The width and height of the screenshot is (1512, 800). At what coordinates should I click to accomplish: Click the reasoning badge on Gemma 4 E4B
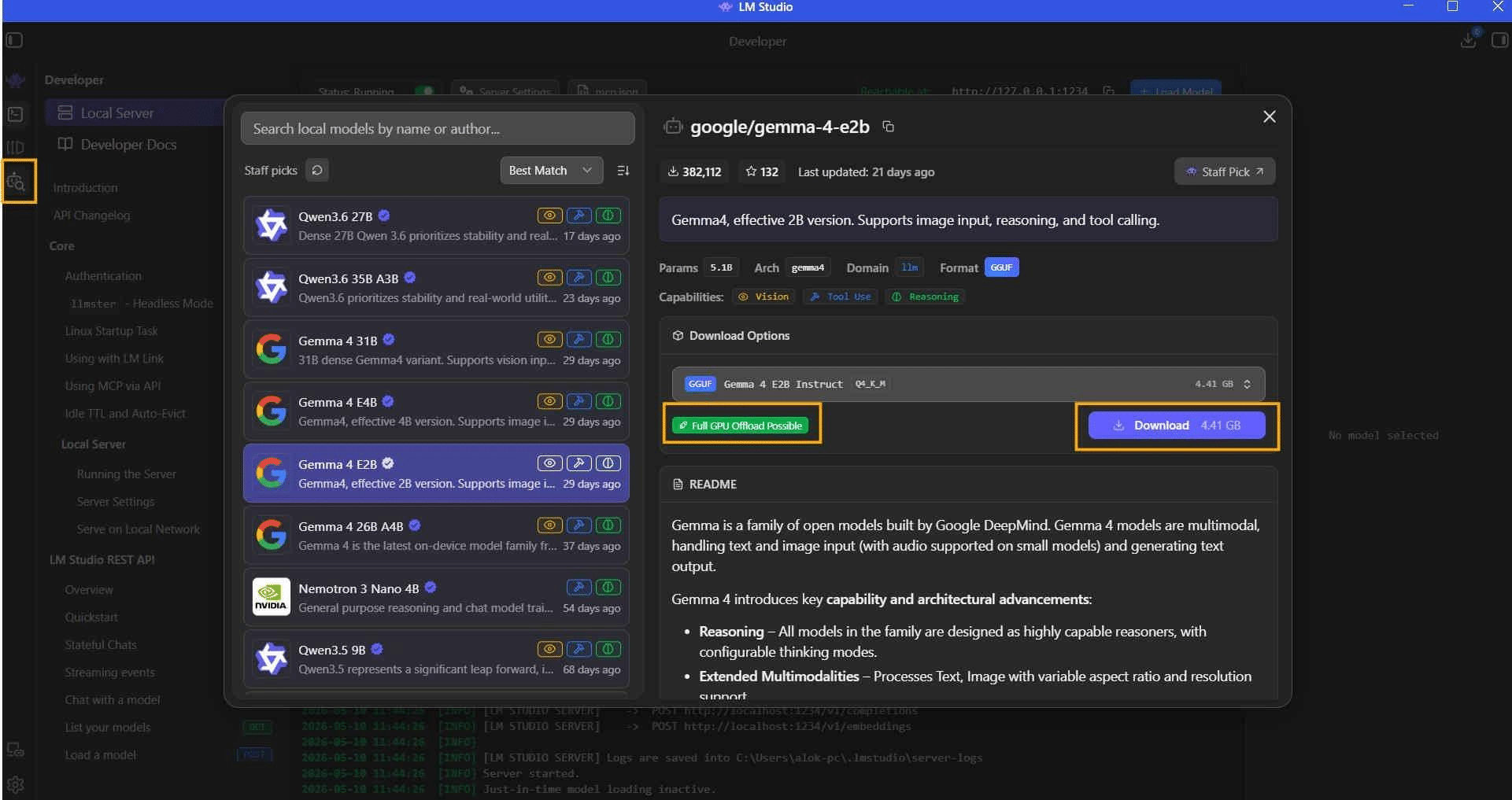(608, 401)
